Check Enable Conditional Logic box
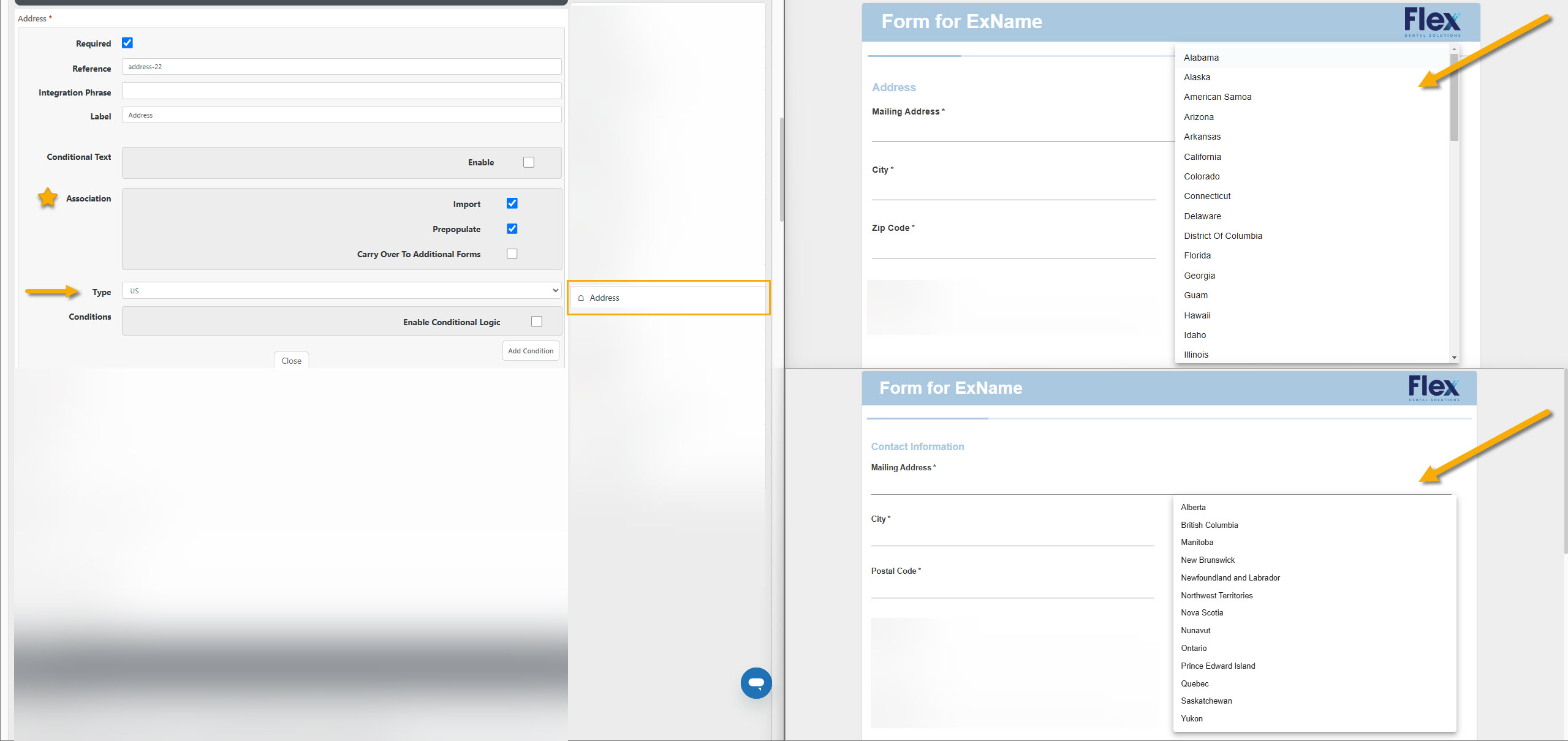The height and width of the screenshot is (741, 1568). click(x=537, y=322)
